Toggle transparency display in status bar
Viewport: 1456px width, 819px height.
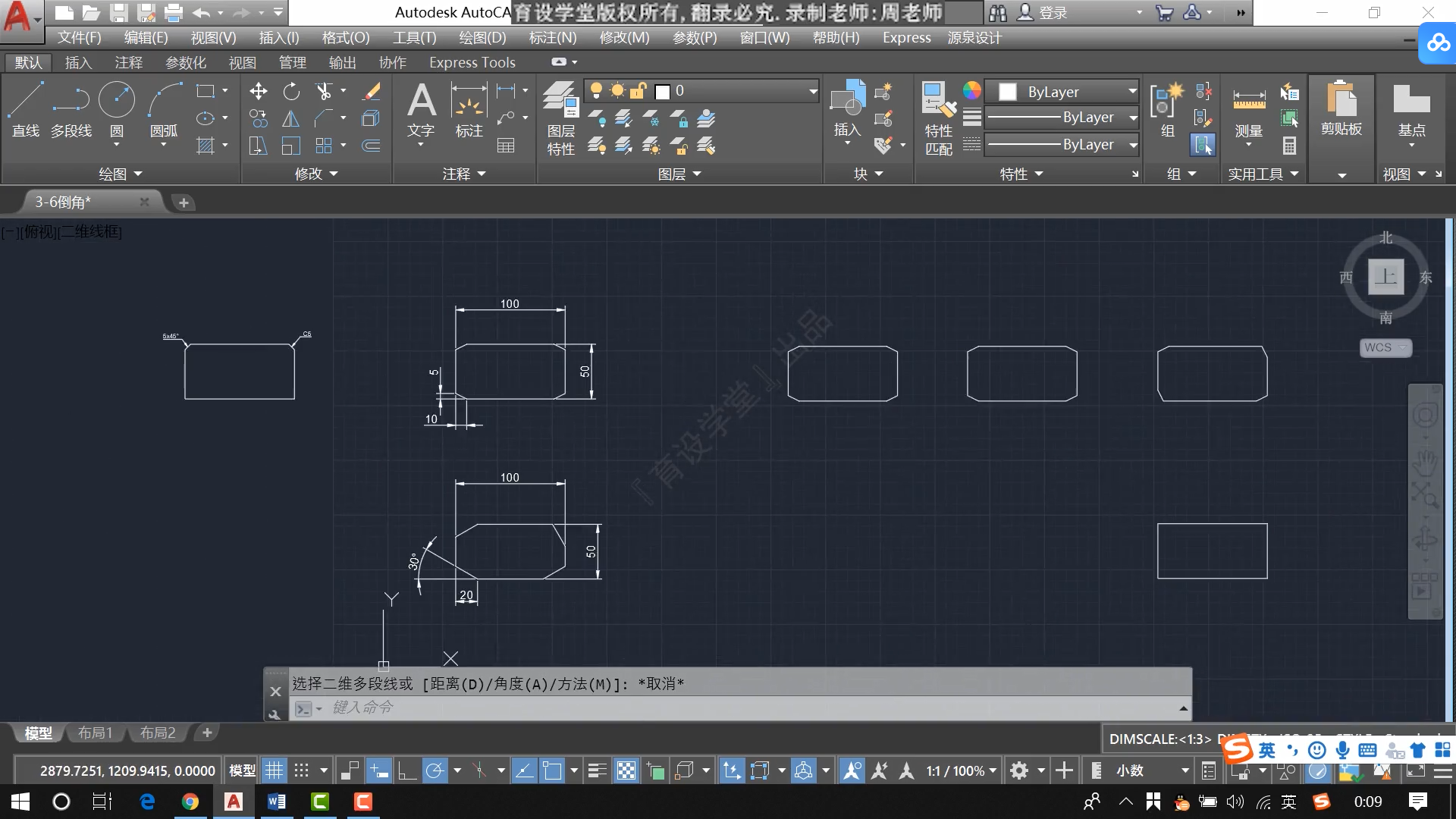tap(626, 771)
